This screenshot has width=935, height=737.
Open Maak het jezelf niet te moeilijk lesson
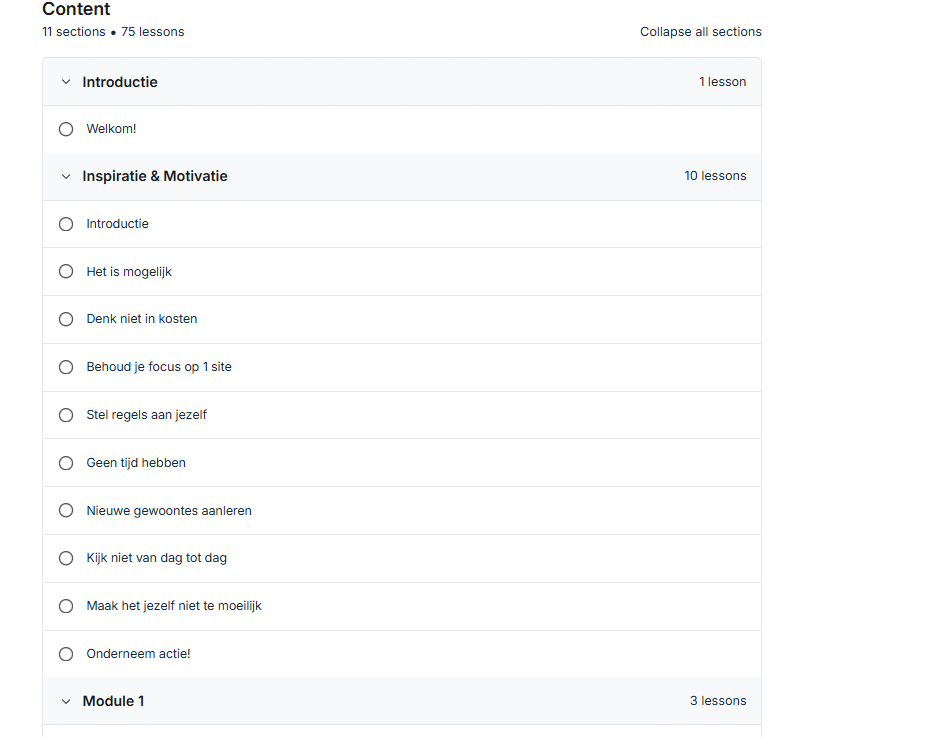(174, 606)
